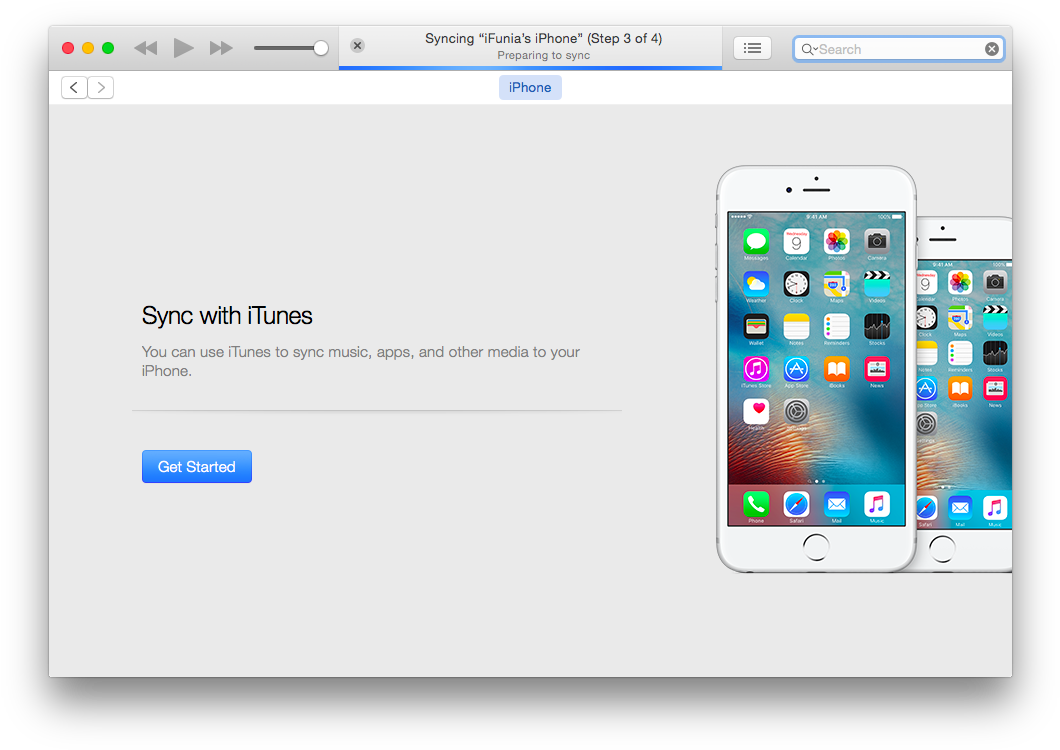Viewport: 1060px width, 750px height.
Task: Go back with the left chevron button
Action: click(74, 87)
